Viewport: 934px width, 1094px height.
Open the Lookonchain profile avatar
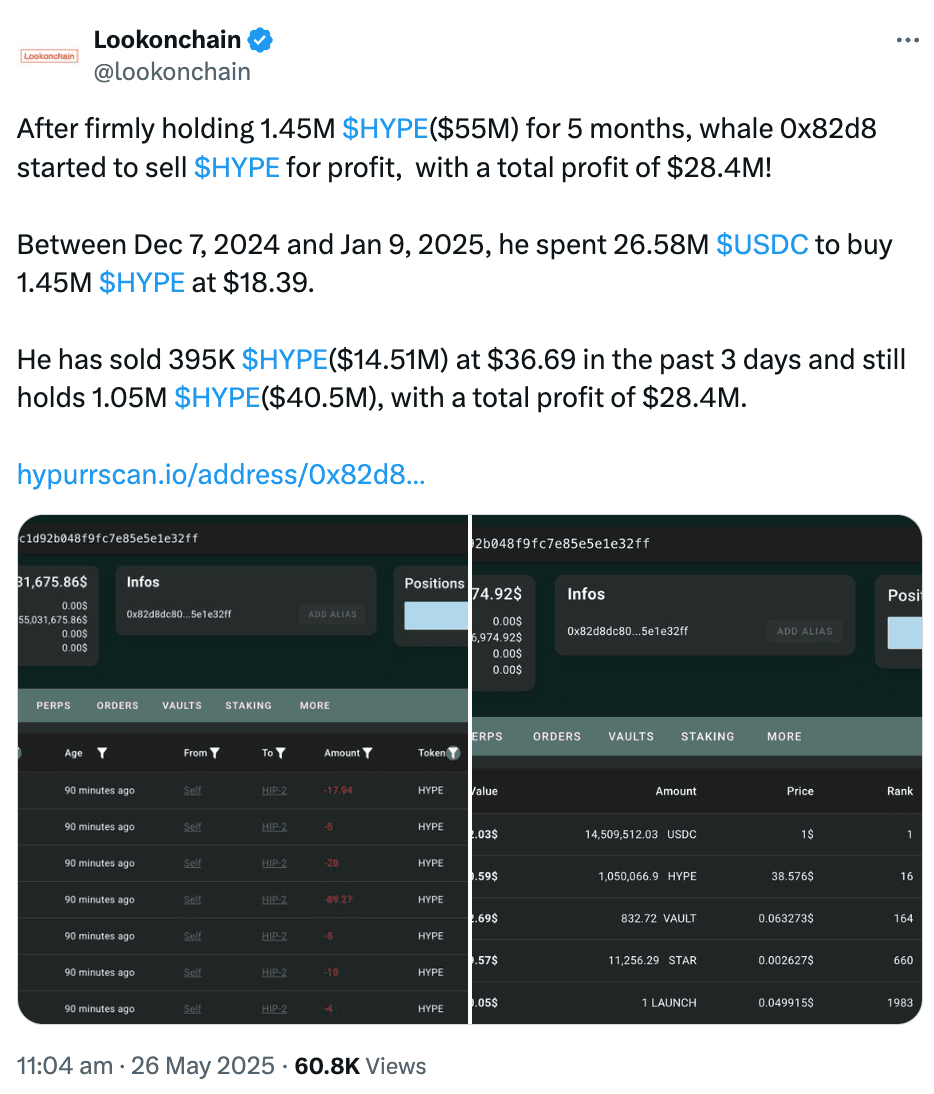[49, 56]
